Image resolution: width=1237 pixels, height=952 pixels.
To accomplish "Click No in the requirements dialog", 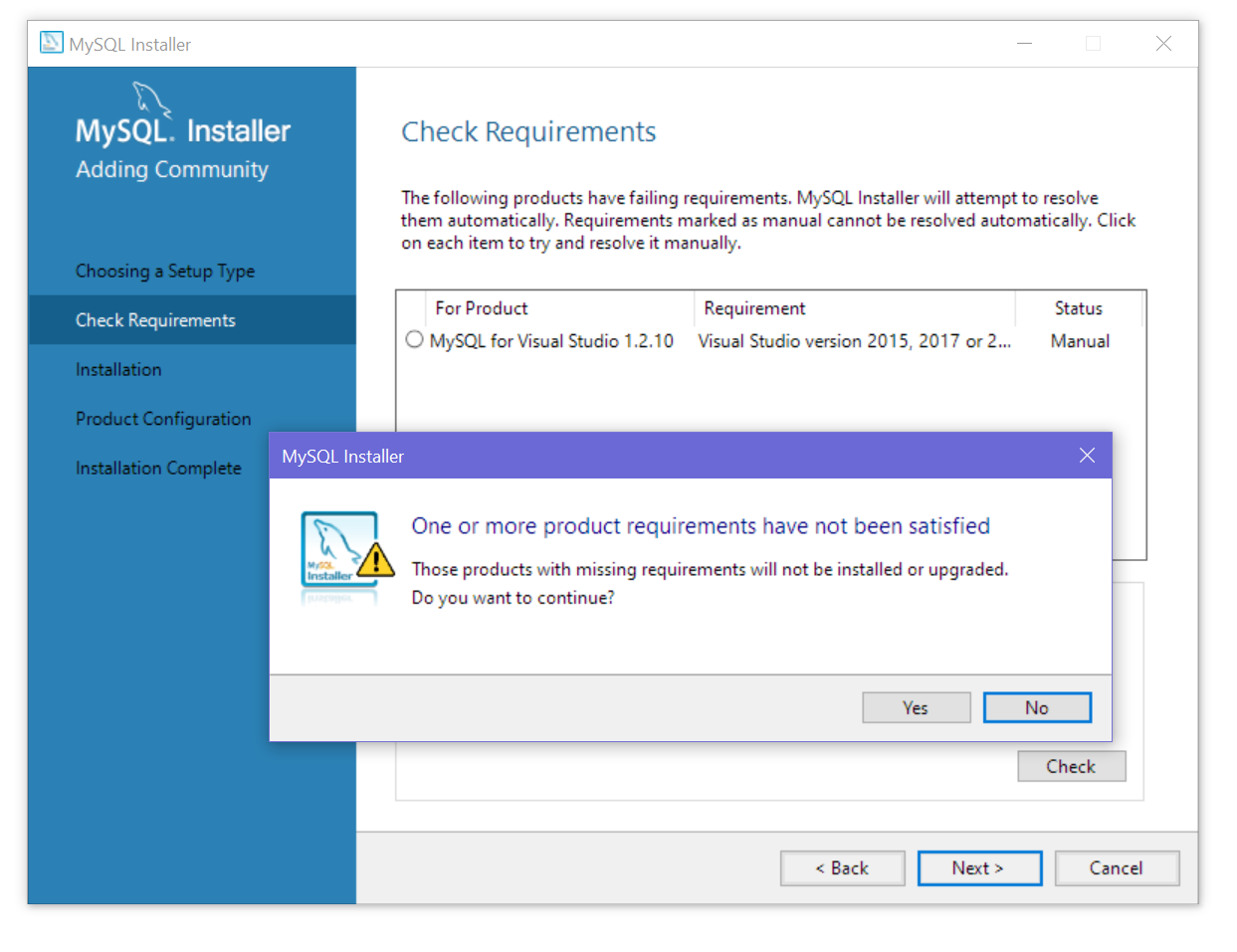I will click(1037, 707).
